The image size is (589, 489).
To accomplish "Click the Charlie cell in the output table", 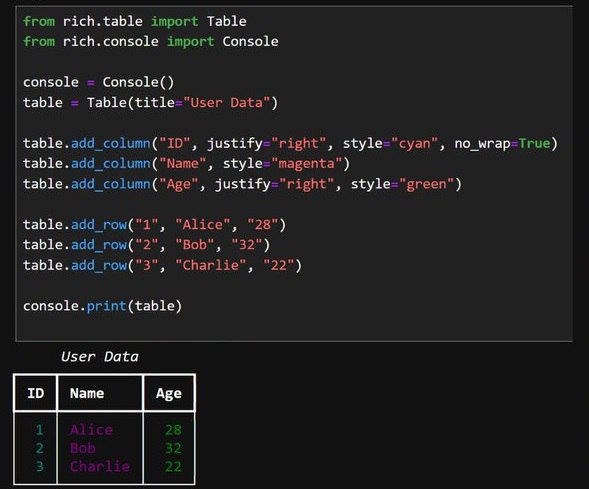I will pos(100,466).
